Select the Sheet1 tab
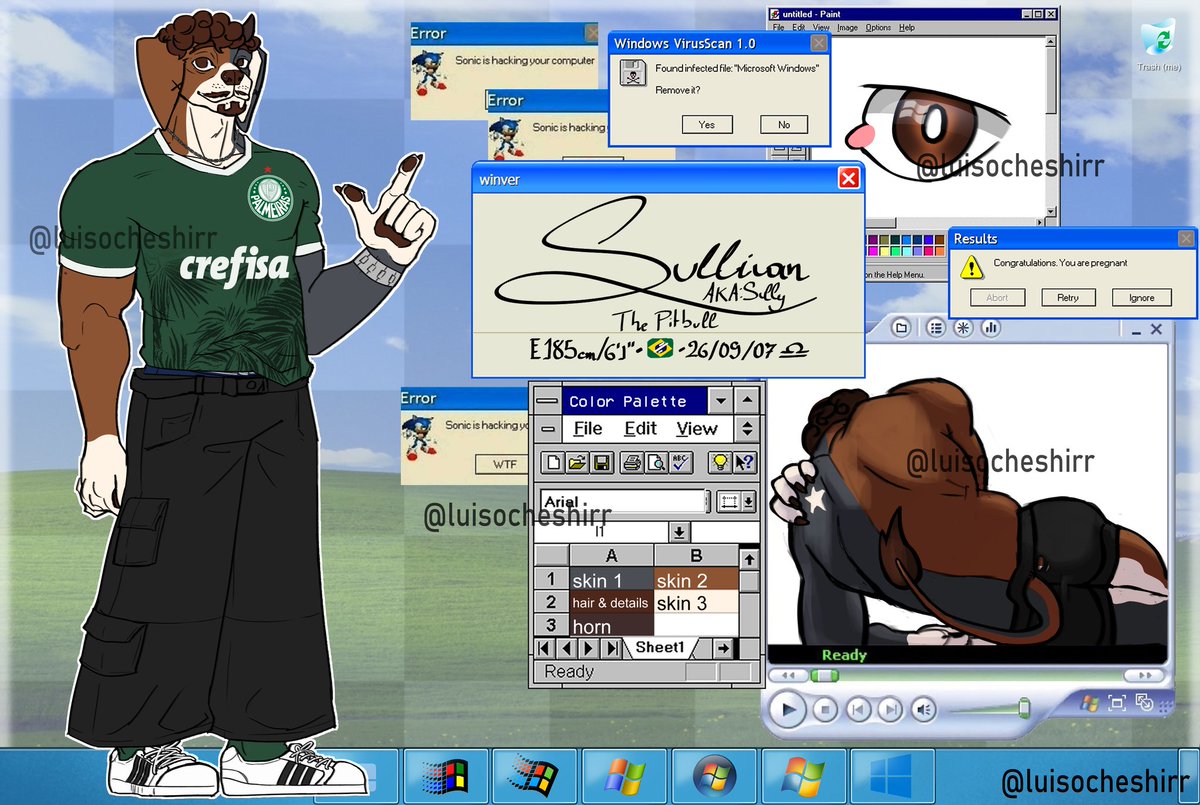Image resolution: width=1200 pixels, height=805 pixels. (660, 648)
